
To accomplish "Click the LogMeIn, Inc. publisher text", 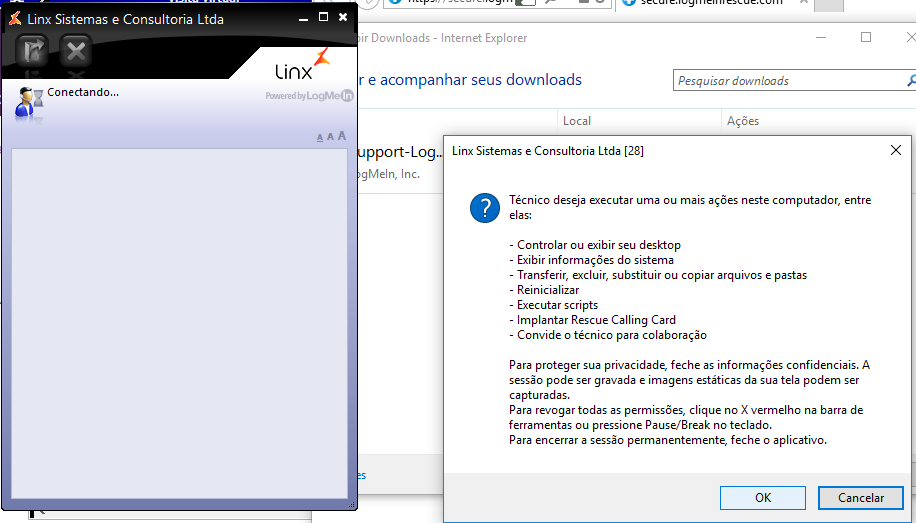I will (389, 174).
